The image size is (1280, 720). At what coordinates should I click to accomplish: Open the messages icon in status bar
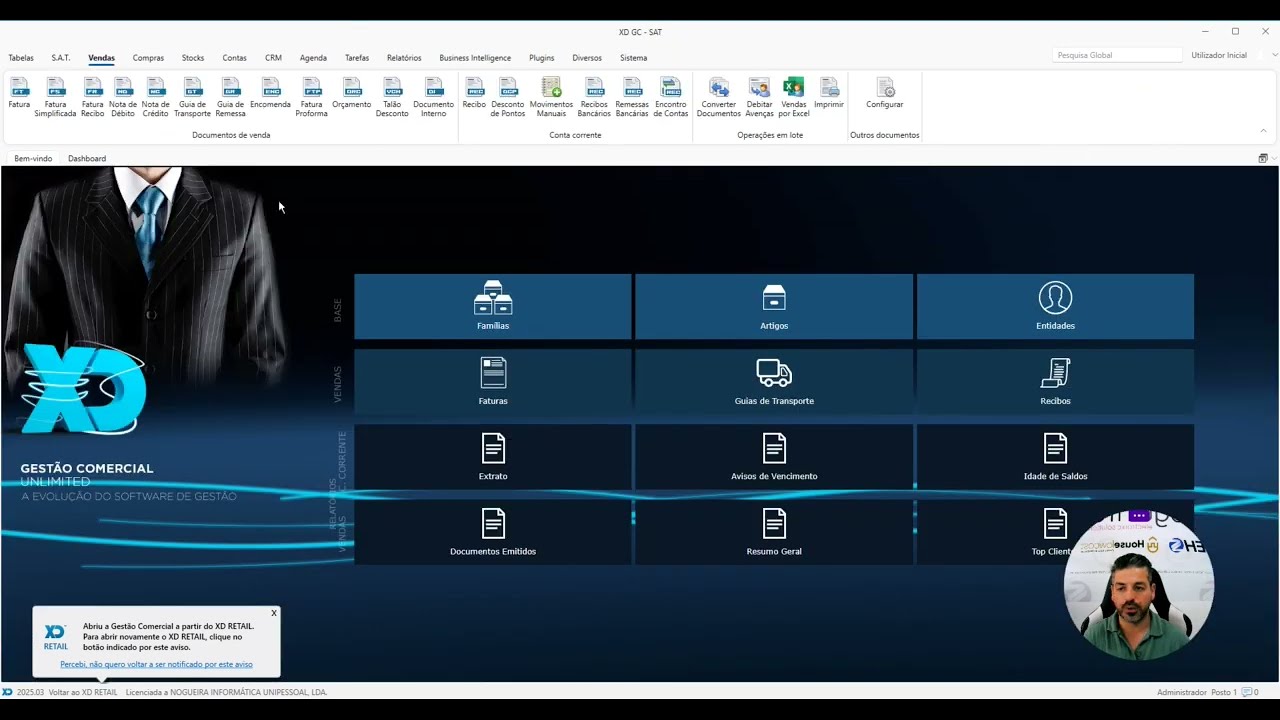coord(1246,692)
